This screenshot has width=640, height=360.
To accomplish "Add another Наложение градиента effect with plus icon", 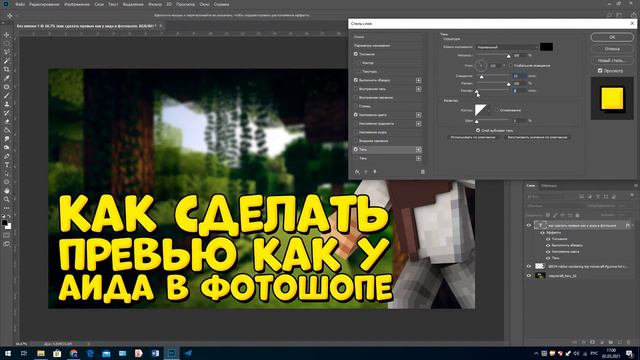I will pos(418,124).
